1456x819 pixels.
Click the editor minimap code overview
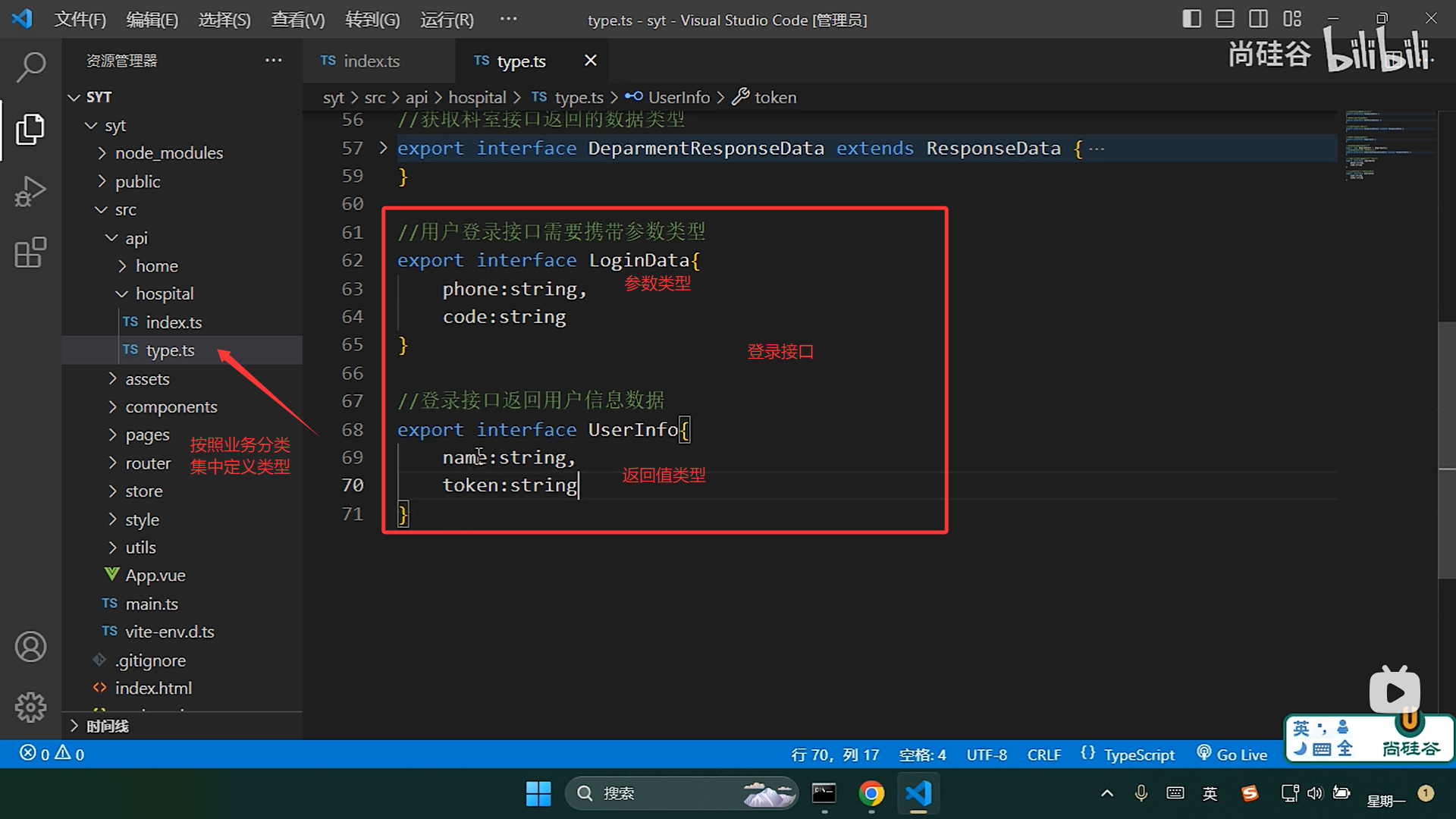(x=1380, y=146)
